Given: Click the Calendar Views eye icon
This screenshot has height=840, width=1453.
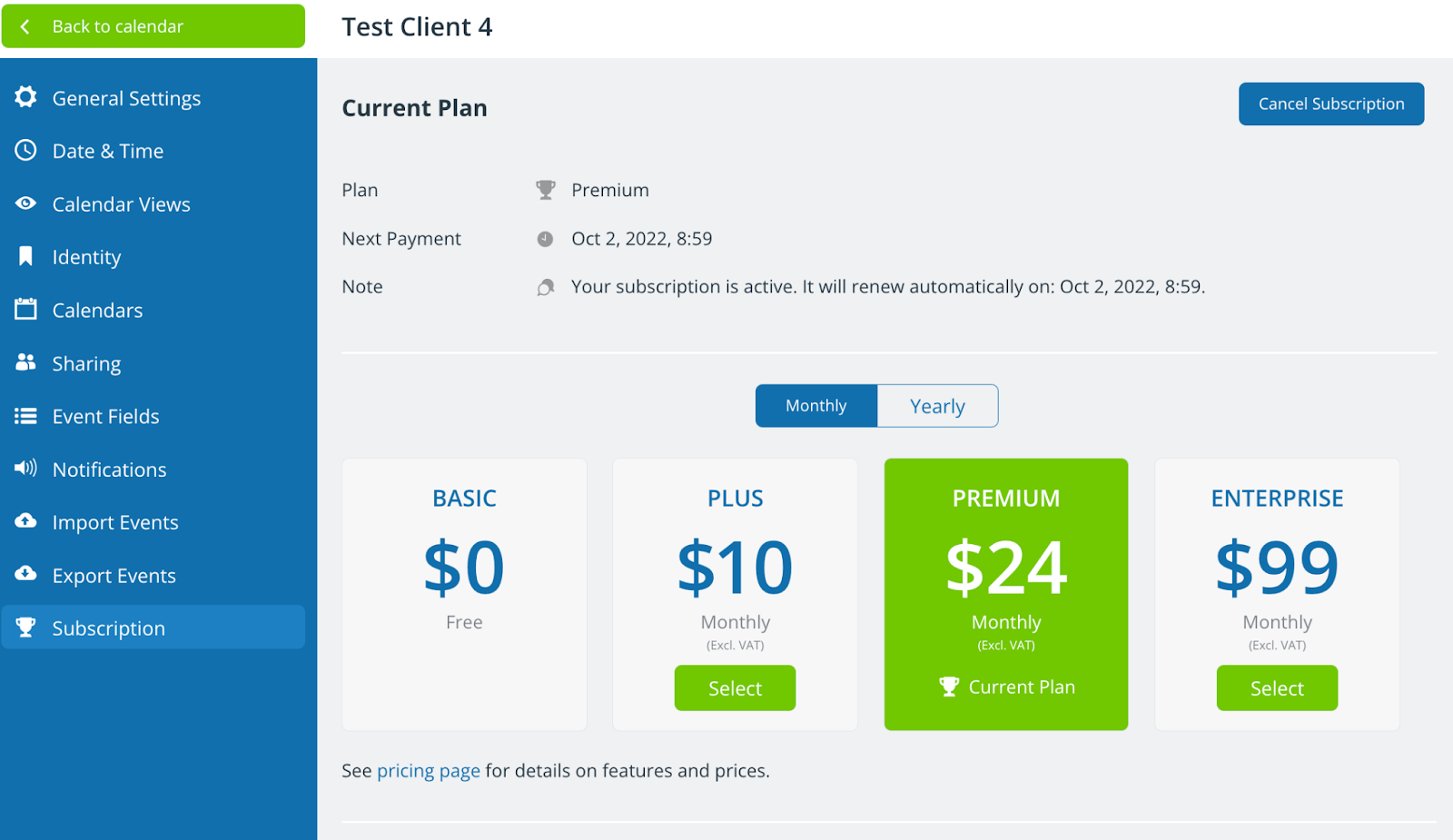Looking at the screenshot, I should [x=25, y=203].
